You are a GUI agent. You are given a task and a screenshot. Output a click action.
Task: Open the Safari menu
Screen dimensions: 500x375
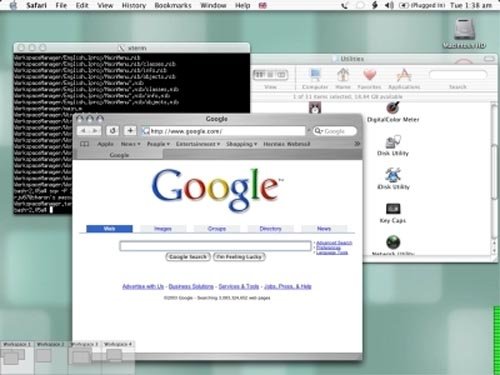[x=37, y=5]
